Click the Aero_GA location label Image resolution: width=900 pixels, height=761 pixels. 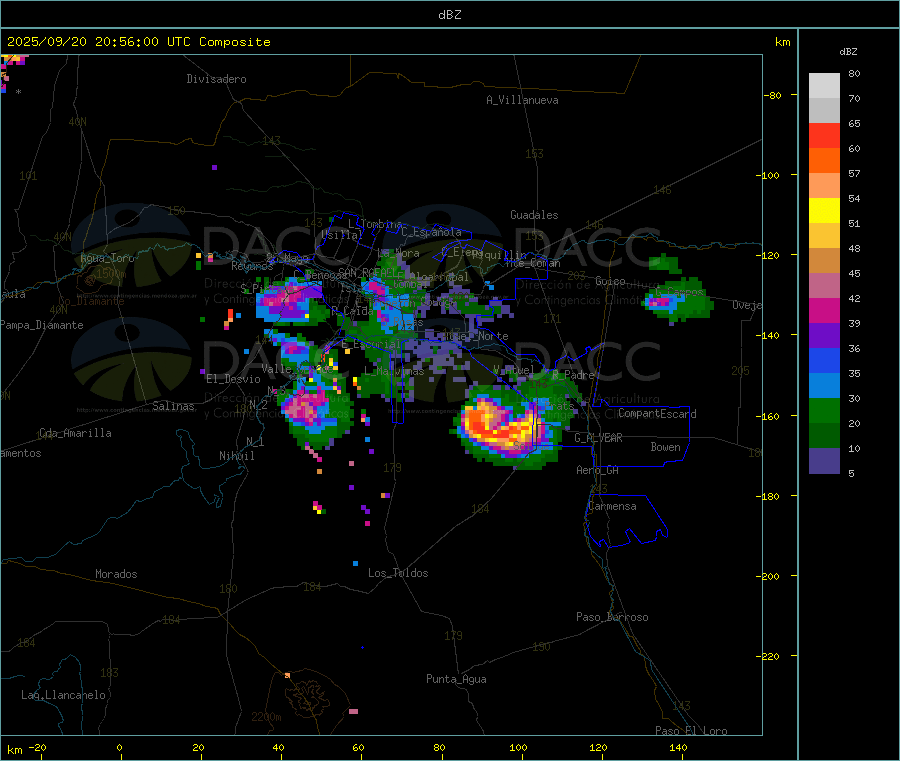598,470
